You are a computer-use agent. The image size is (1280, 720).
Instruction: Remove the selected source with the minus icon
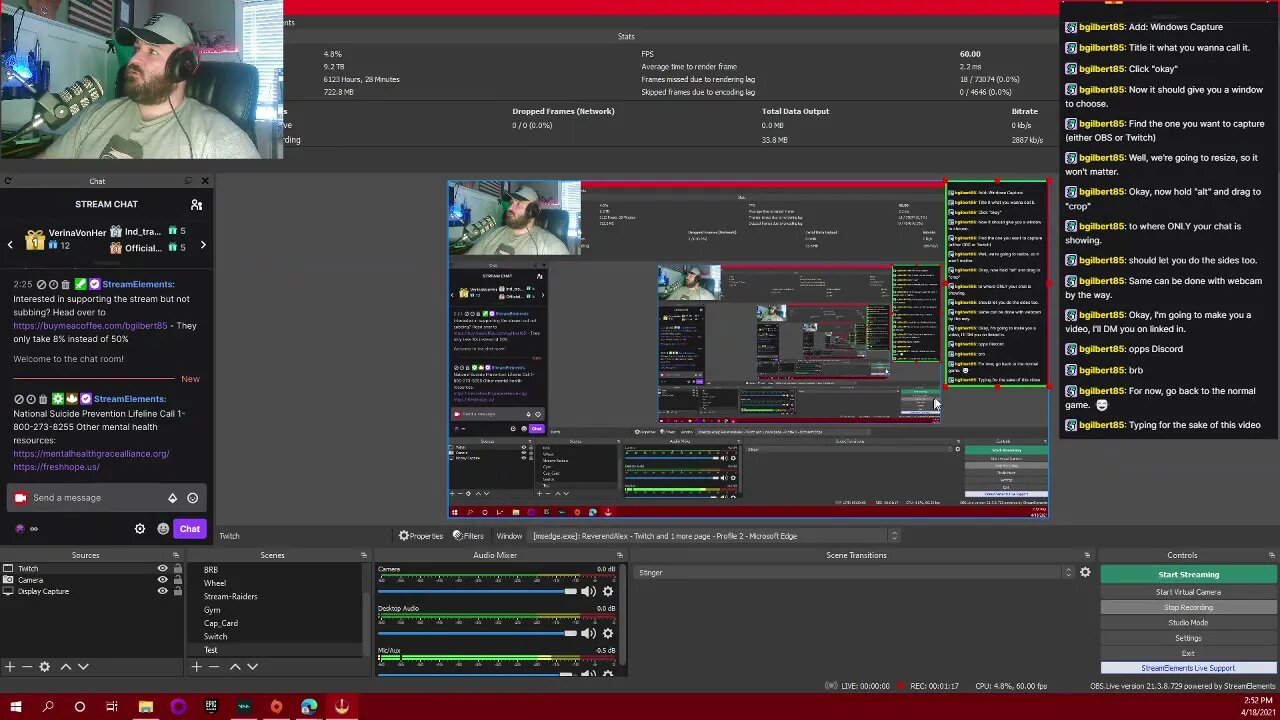(x=27, y=667)
